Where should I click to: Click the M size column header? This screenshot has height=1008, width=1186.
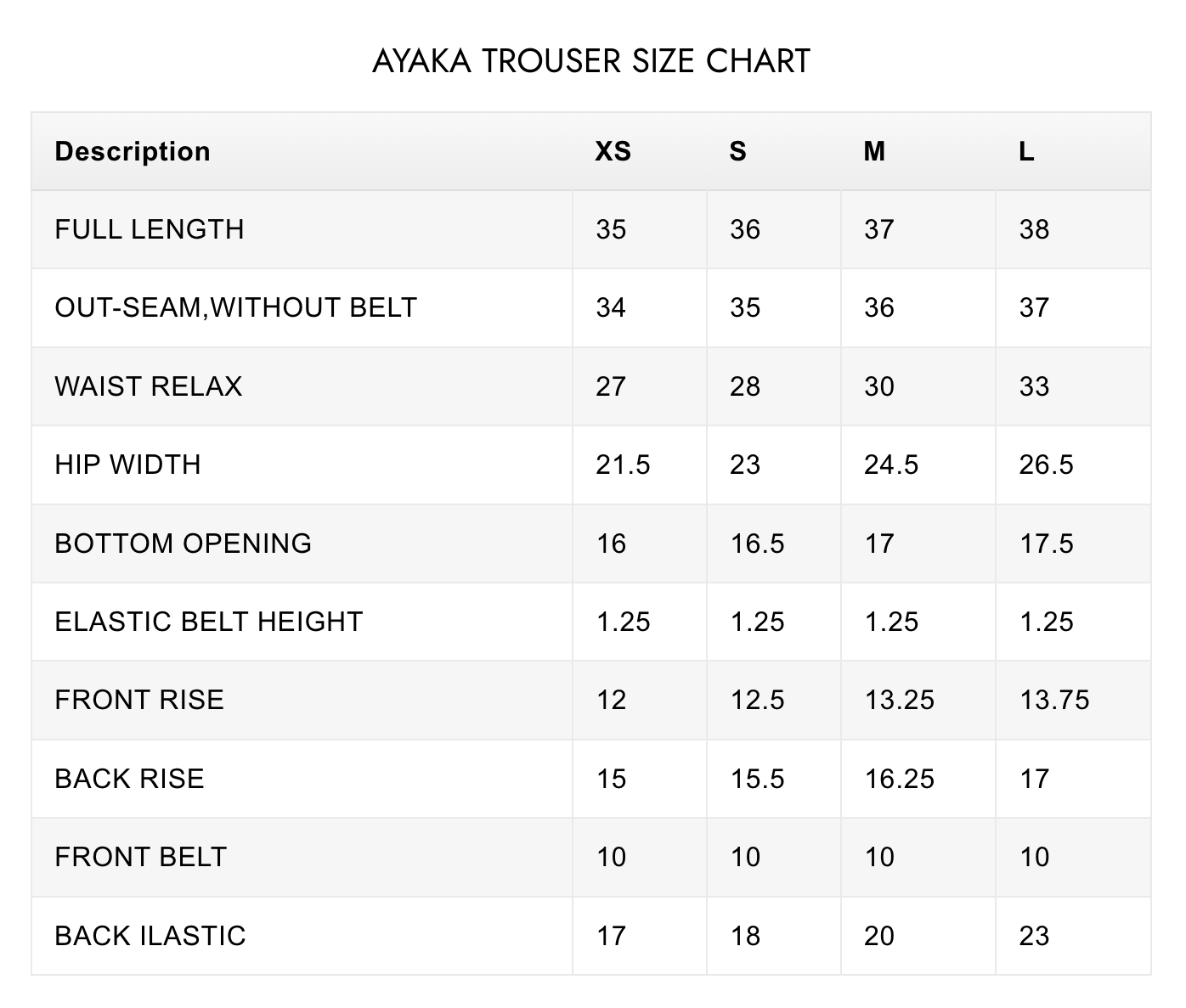(x=874, y=151)
